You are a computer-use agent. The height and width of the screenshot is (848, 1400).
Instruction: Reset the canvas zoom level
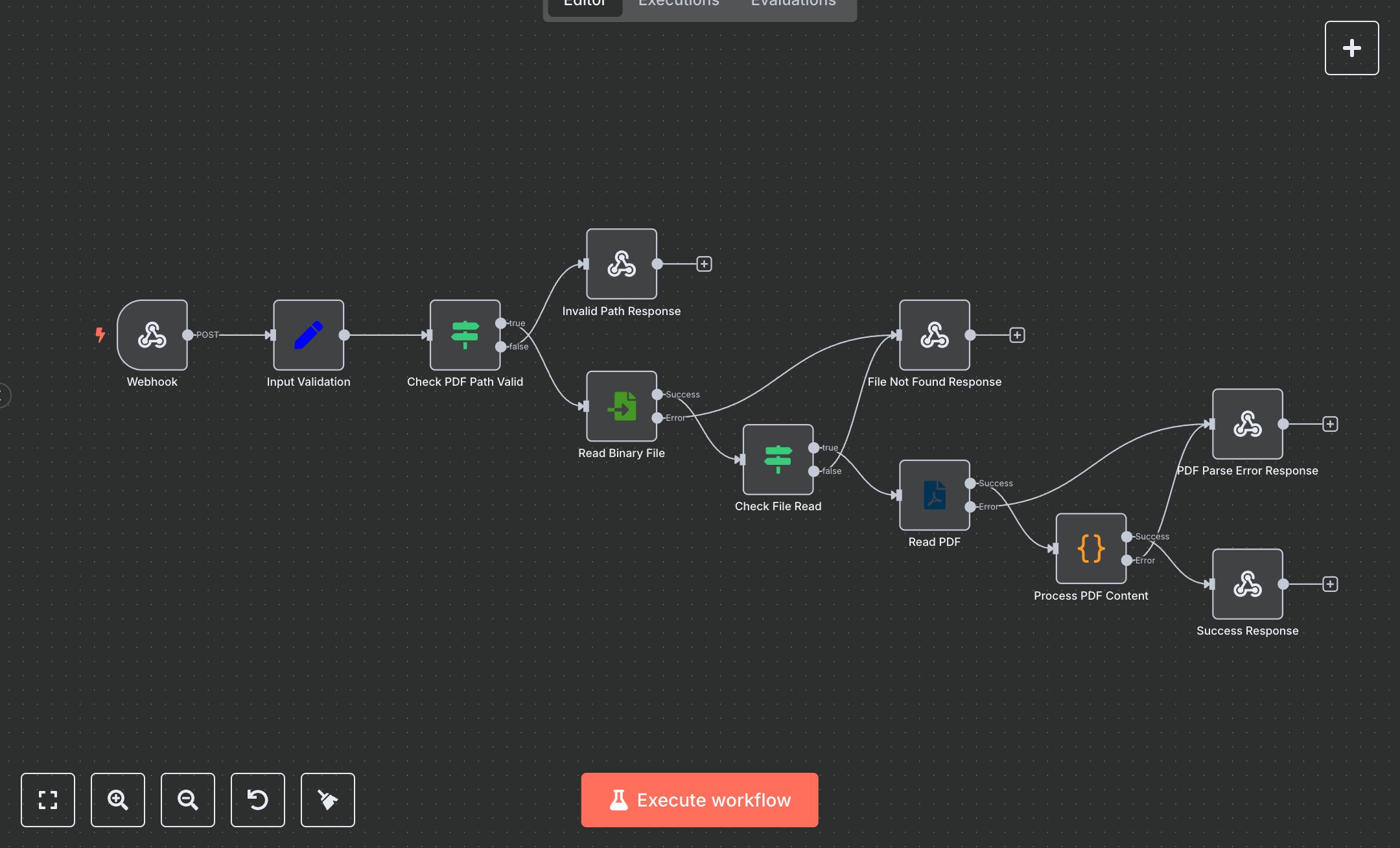tap(257, 800)
